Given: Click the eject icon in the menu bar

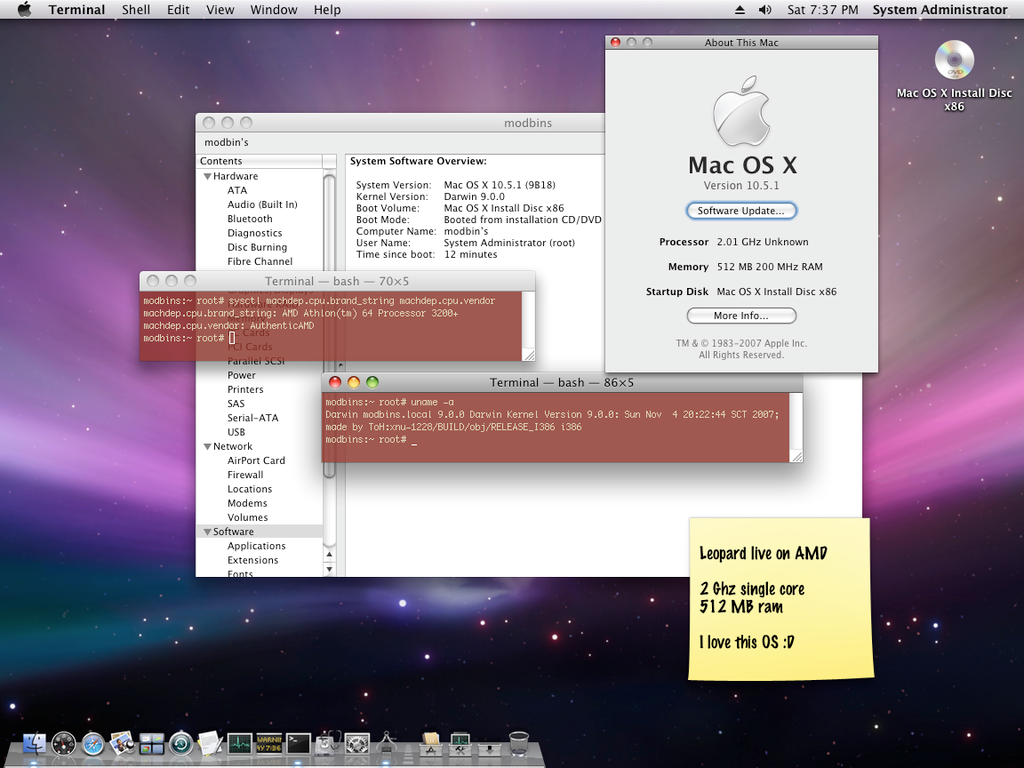Looking at the screenshot, I should pos(740,10).
